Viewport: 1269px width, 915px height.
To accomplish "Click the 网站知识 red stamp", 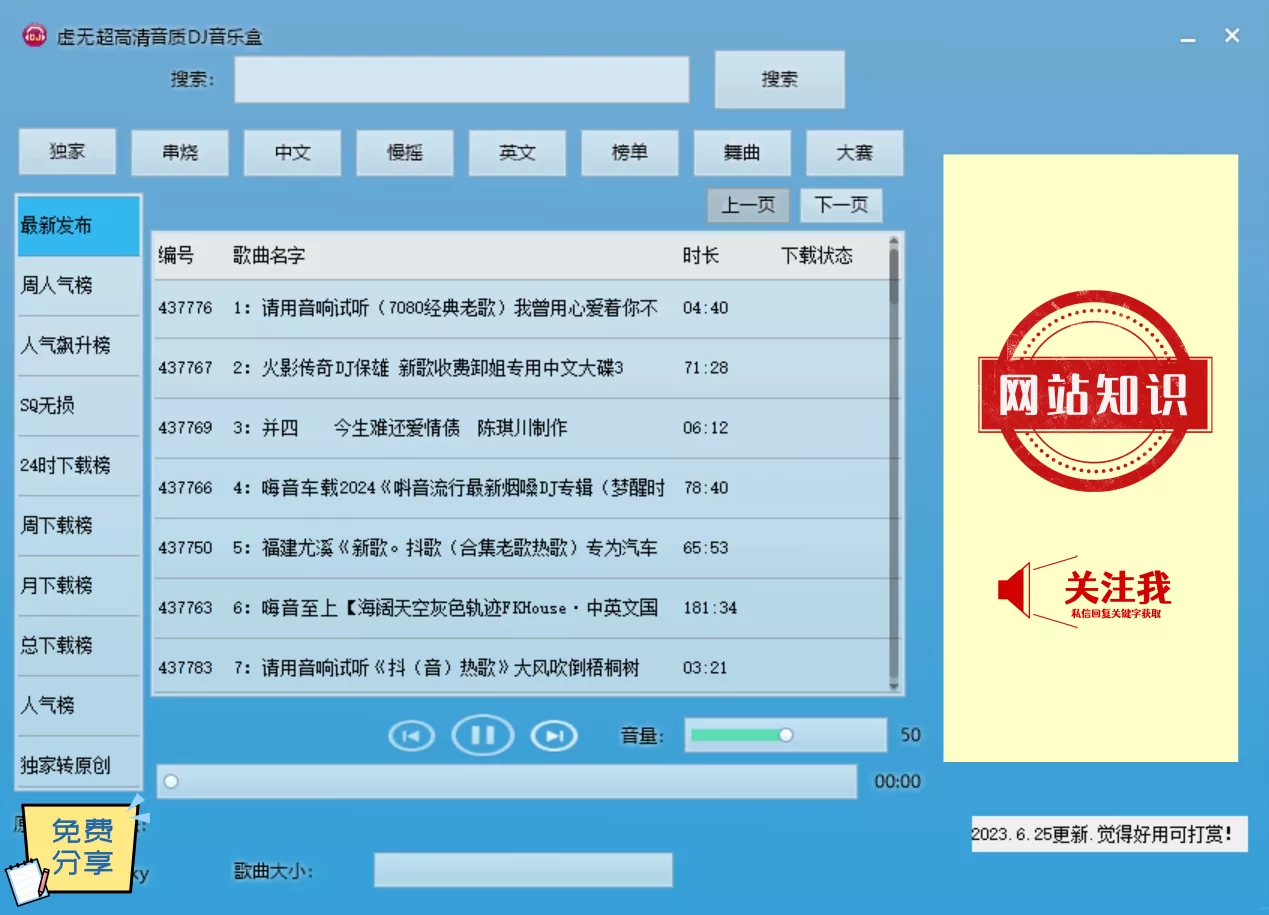I will point(1093,392).
